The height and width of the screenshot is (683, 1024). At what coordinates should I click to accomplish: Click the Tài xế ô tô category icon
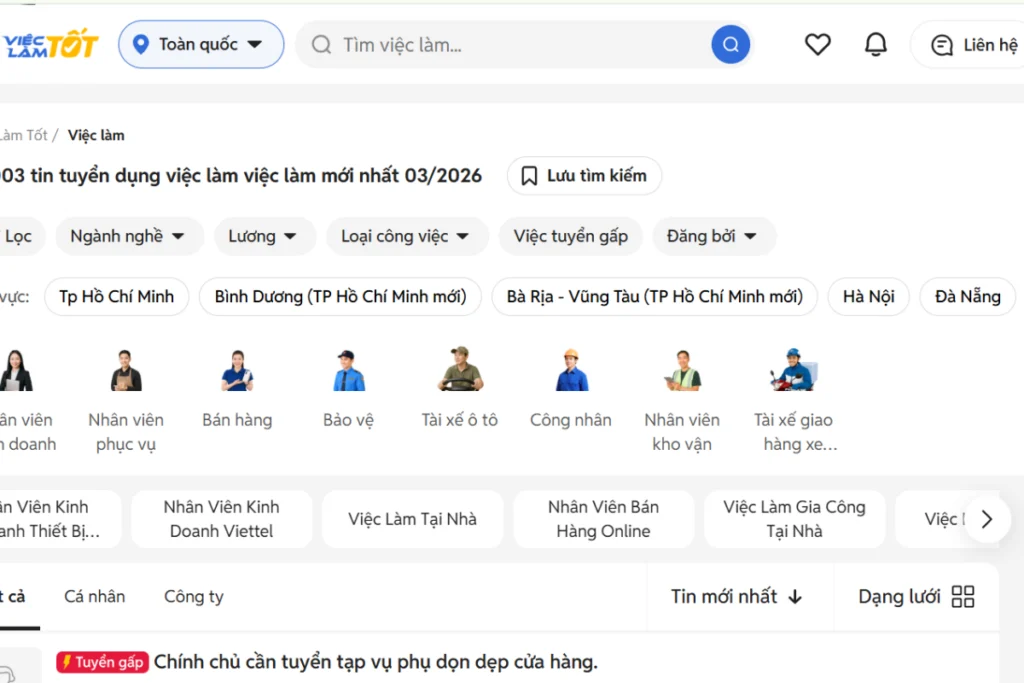point(460,369)
